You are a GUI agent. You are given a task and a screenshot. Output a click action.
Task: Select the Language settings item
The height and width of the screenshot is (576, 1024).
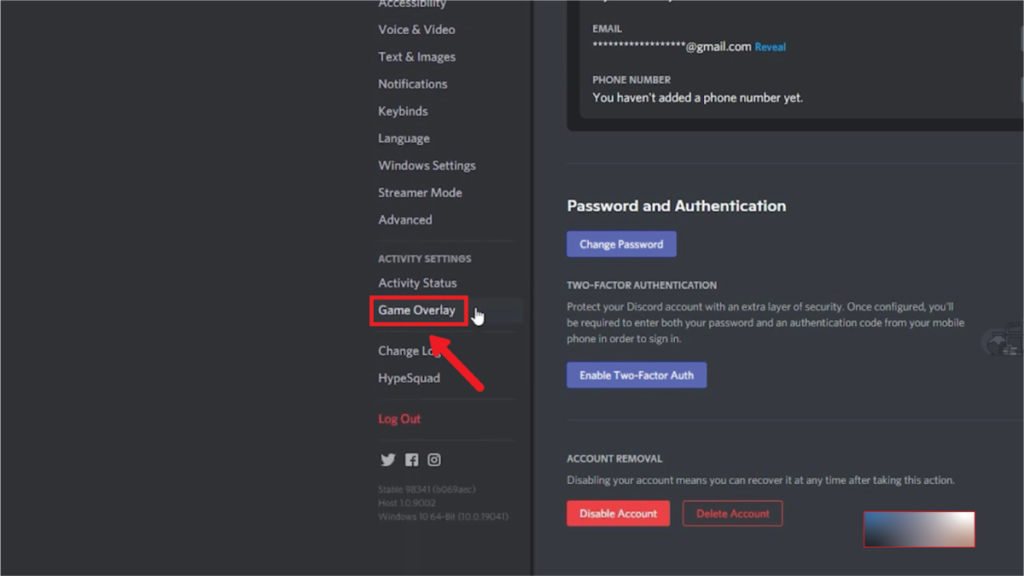(404, 138)
